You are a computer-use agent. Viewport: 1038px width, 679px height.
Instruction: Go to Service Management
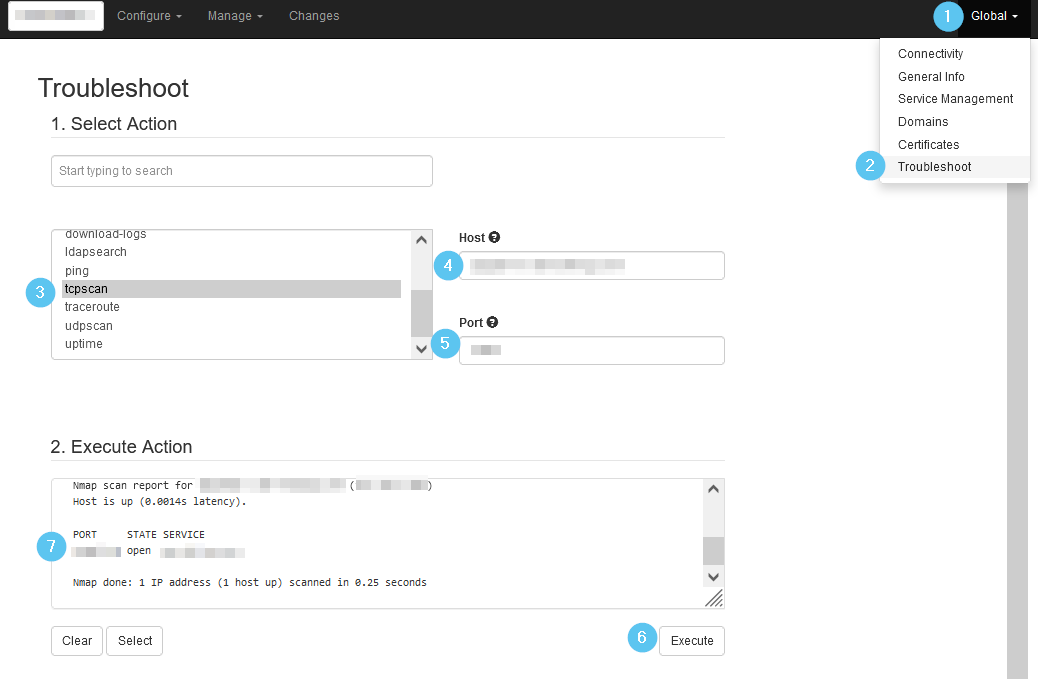tap(955, 99)
